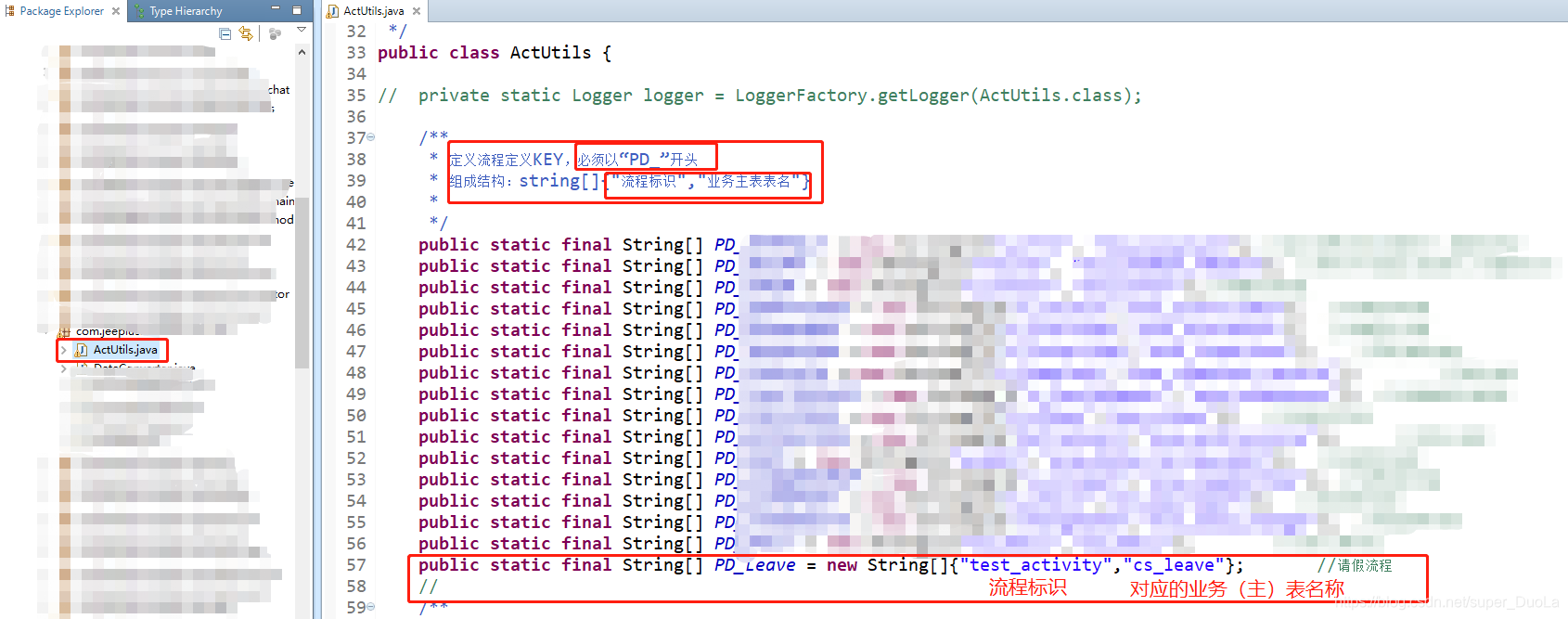Switch to the Package Explorer tab
Image resolution: width=1568 pixels, height=619 pixels.
pyautogui.click(x=61, y=11)
